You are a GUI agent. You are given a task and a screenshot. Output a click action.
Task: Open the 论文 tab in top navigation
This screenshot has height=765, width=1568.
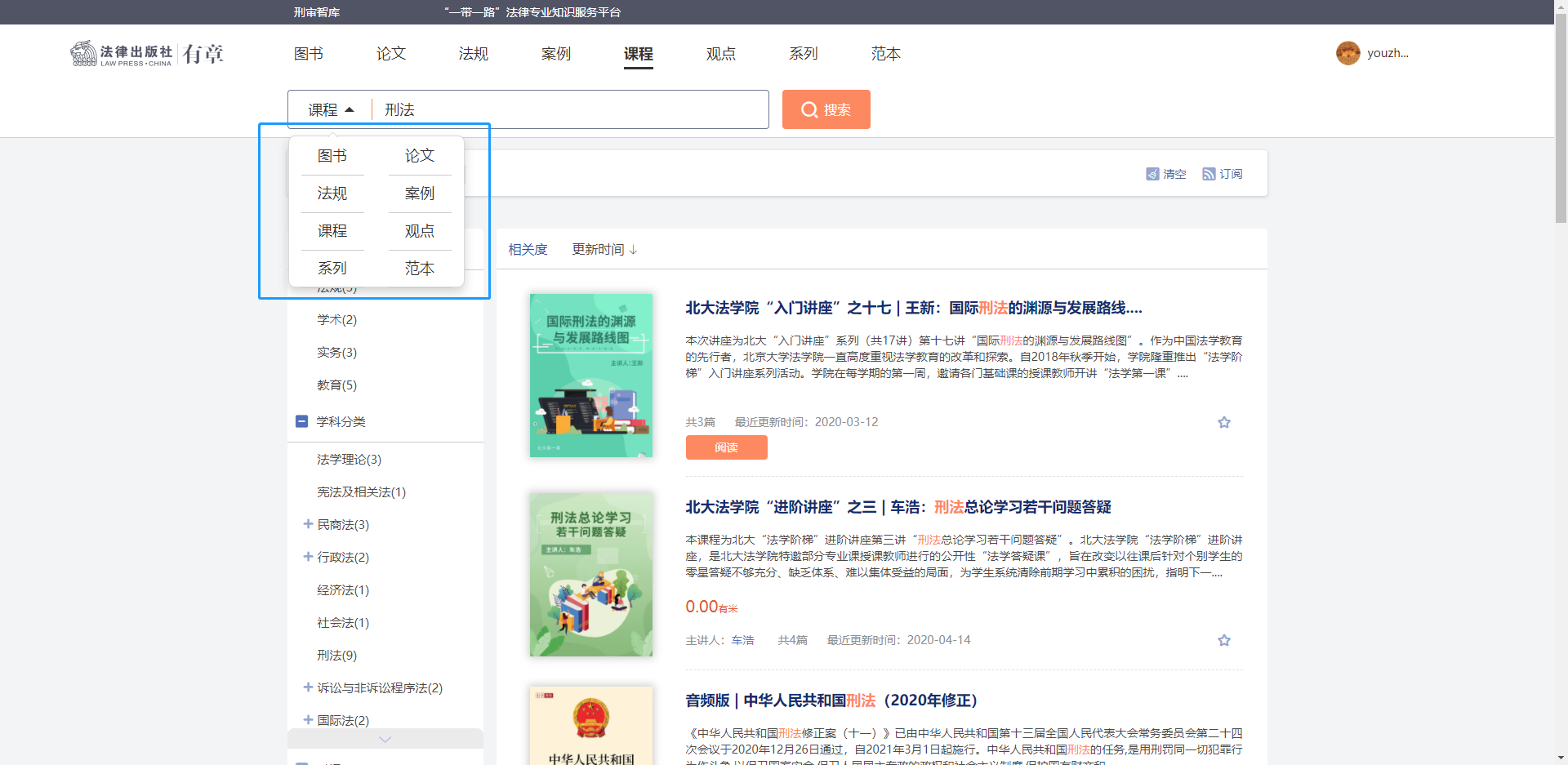click(x=390, y=54)
